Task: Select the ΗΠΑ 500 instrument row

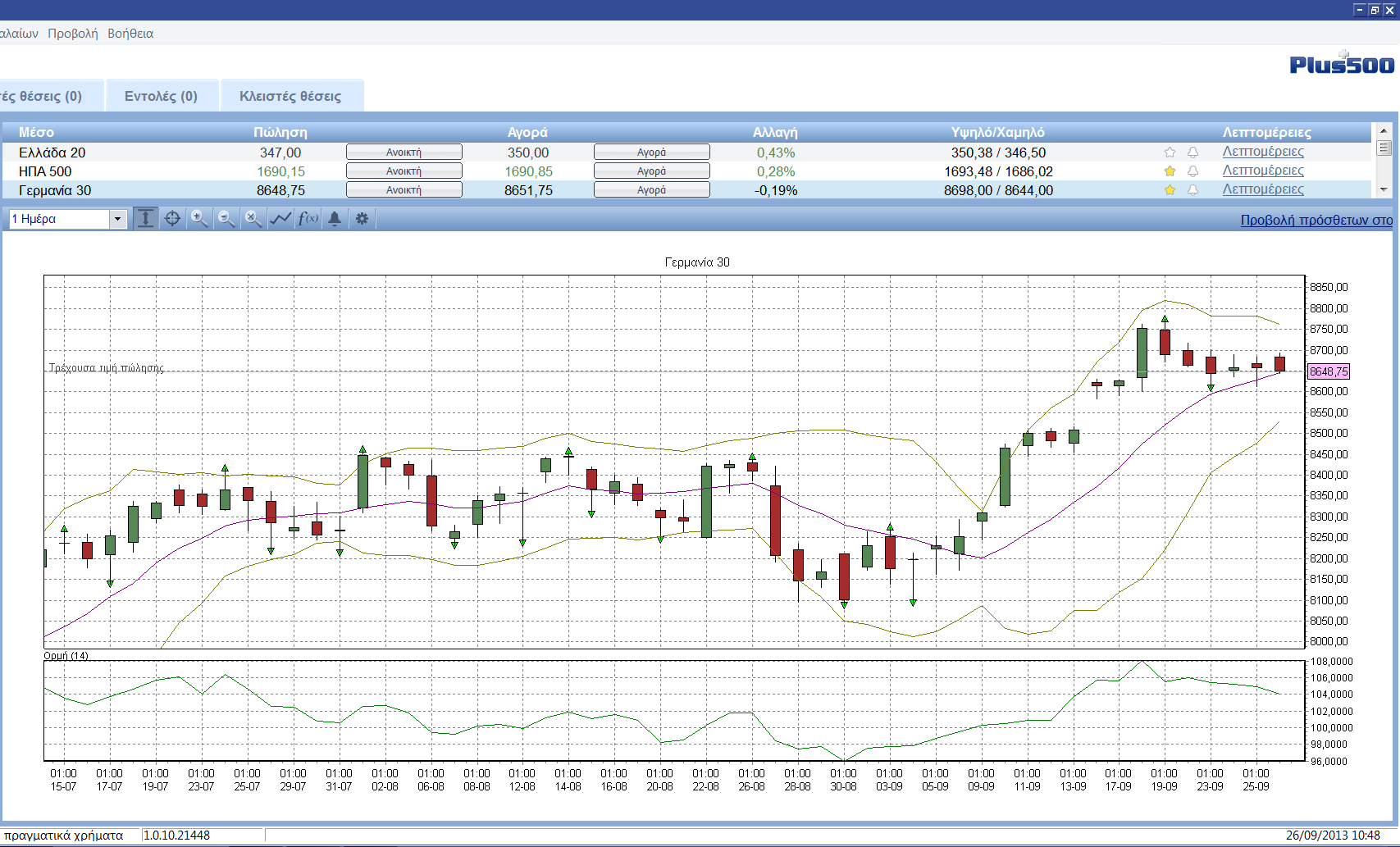Action: point(686,171)
